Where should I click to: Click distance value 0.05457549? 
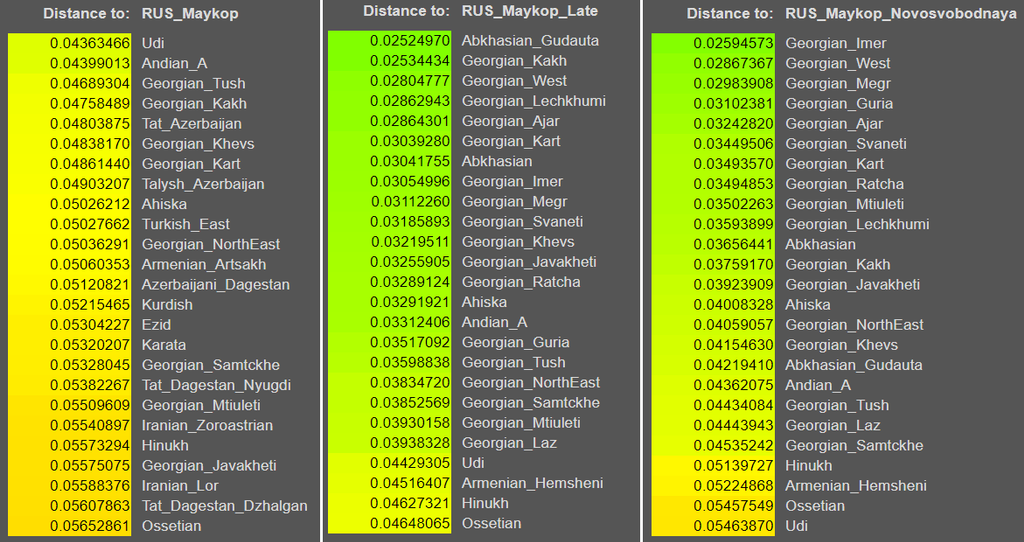(x=733, y=506)
